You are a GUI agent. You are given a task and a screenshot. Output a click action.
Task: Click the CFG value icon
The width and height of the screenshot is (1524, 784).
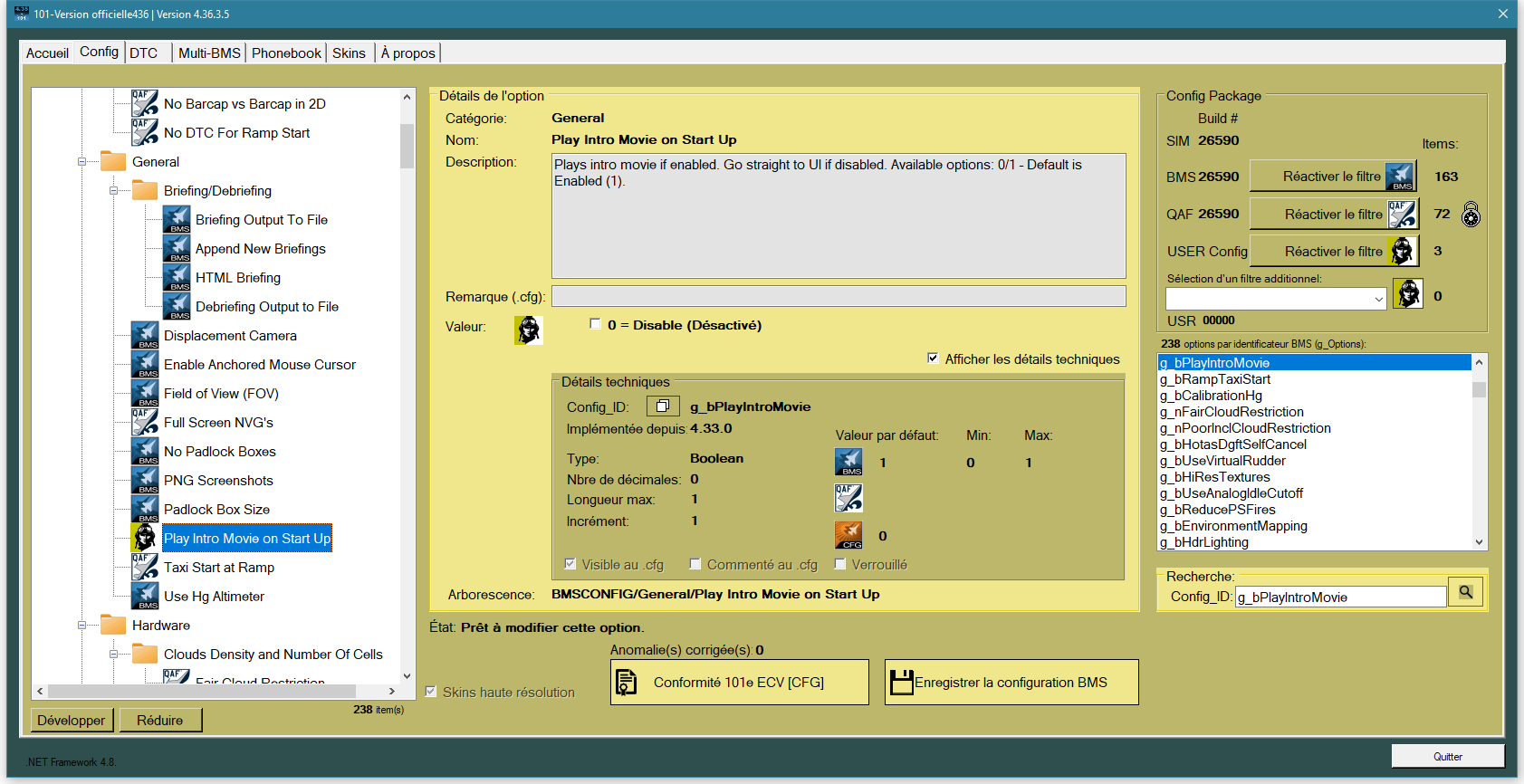pyautogui.click(x=848, y=535)
